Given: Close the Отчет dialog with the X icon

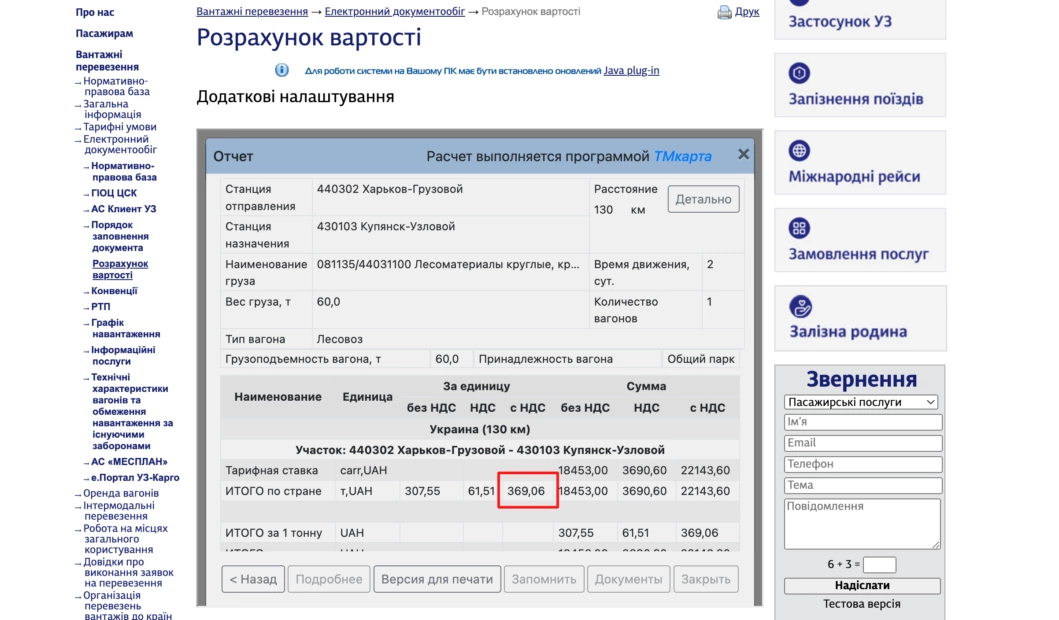Looking at the screenshot, I should (x=744, y=155).
